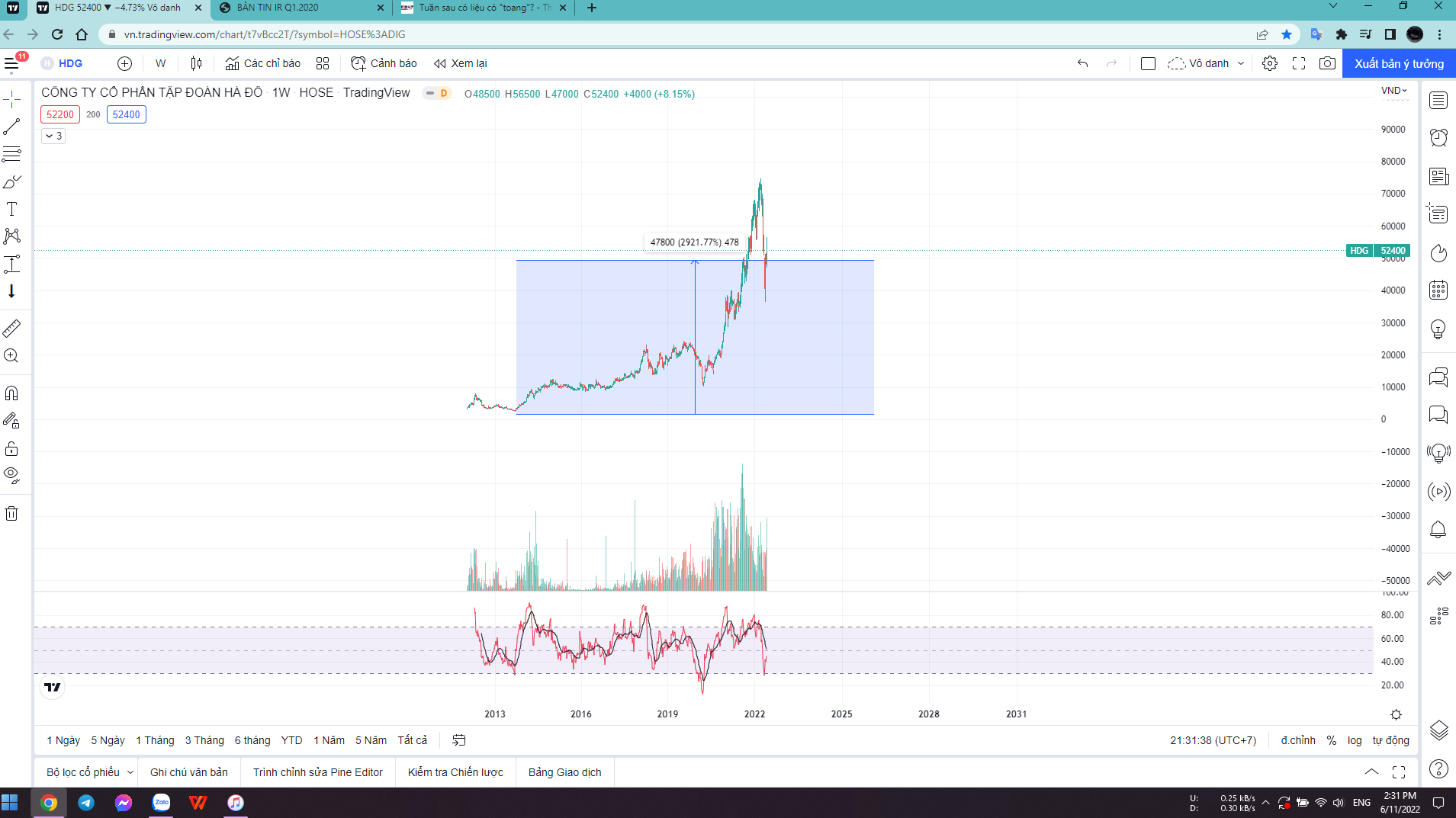Open the chart patterns tool
The width and height of the screenshot is (1456, 818).
12,236
